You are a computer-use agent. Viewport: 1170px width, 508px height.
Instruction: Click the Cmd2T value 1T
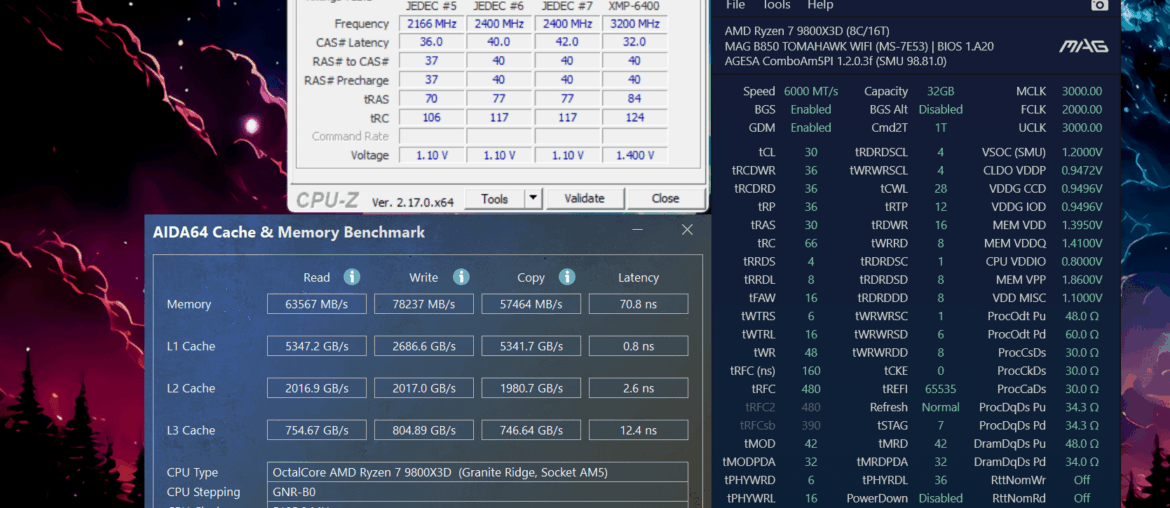(x=940, y=128)
